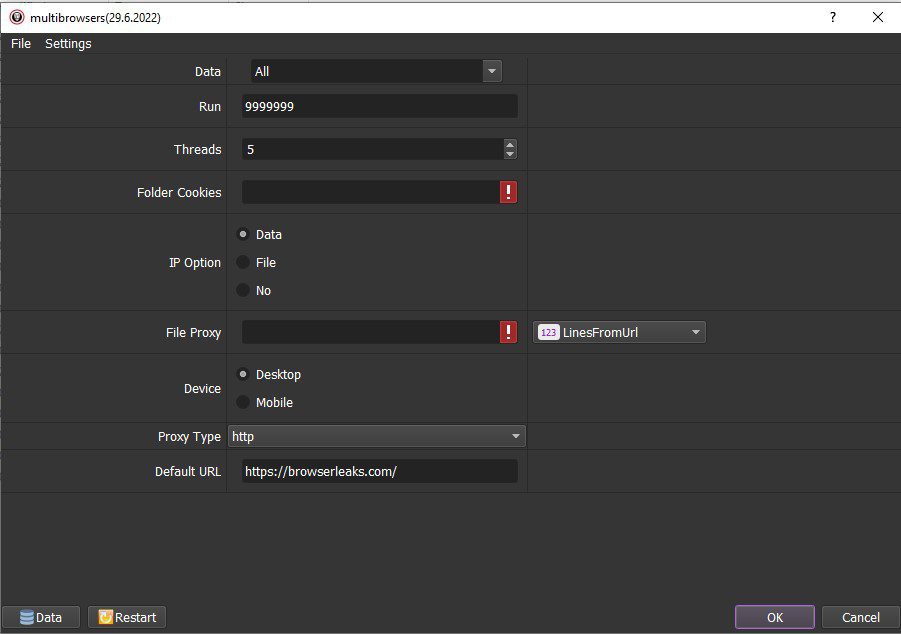
Task: Expand the Data All dropdown
Action: click(x=376, y=71)
